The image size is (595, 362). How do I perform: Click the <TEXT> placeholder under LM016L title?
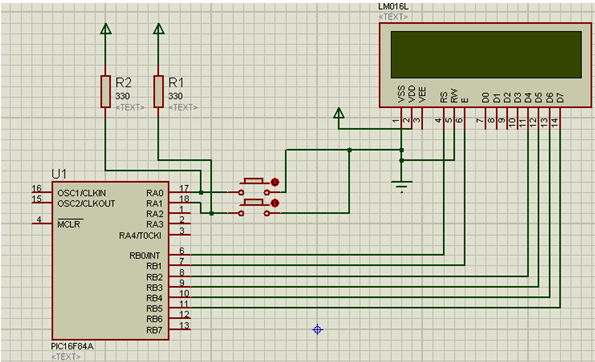(393, 17)
